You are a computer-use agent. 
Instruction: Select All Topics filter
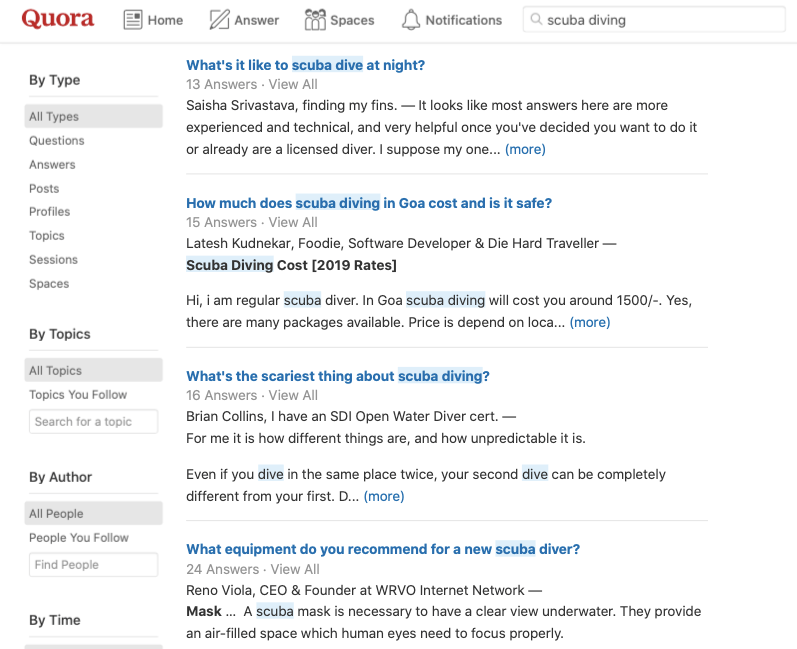point(94,370)
